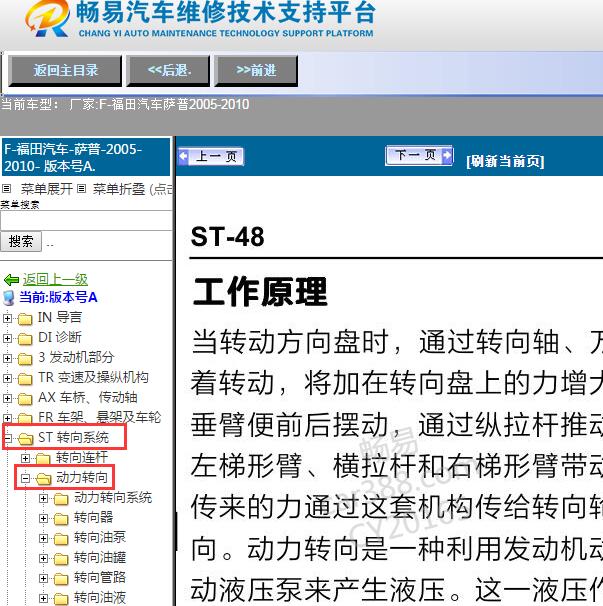This screenshot has width=603, height=606.
Task: Expand the 转向油泵 node
Action: [x=43, y=538]
